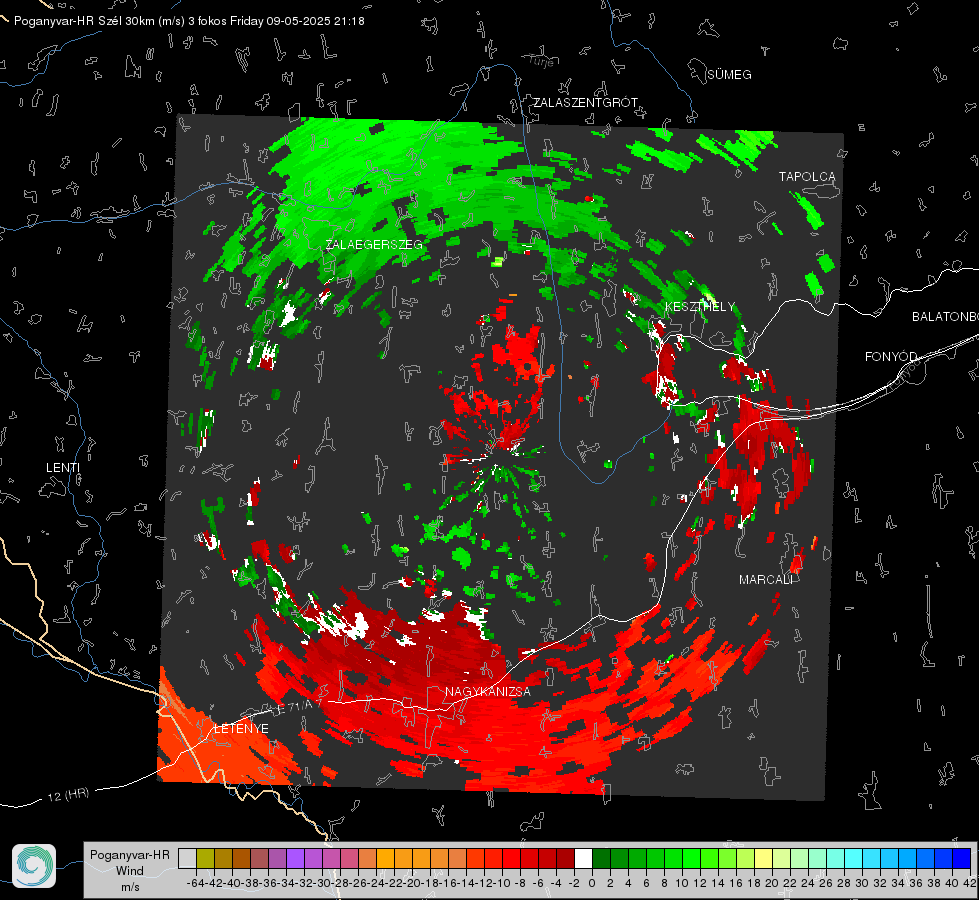Click the LETENYE city label

pyautogui.click(x=241, y=729)
